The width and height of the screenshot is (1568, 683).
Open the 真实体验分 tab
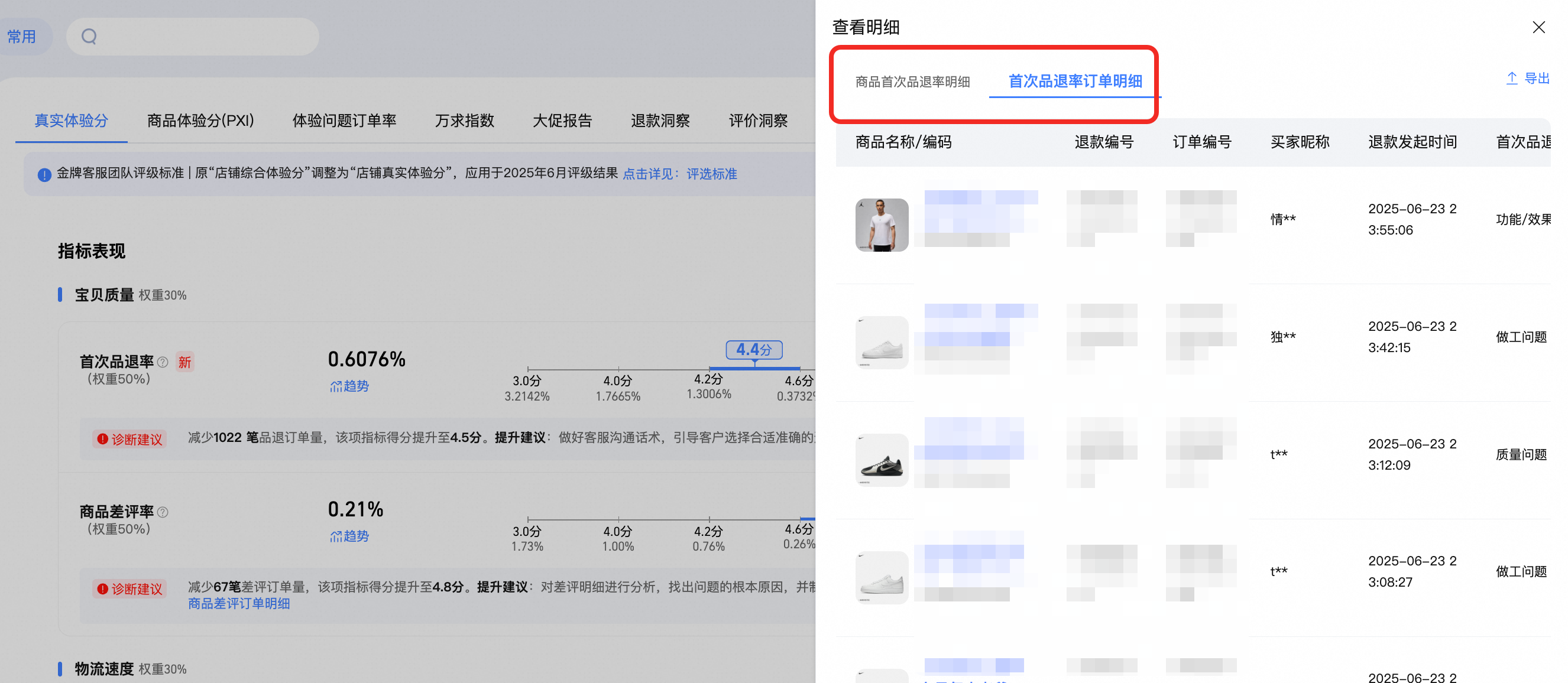pyautogui.click(x=70, y=121)
